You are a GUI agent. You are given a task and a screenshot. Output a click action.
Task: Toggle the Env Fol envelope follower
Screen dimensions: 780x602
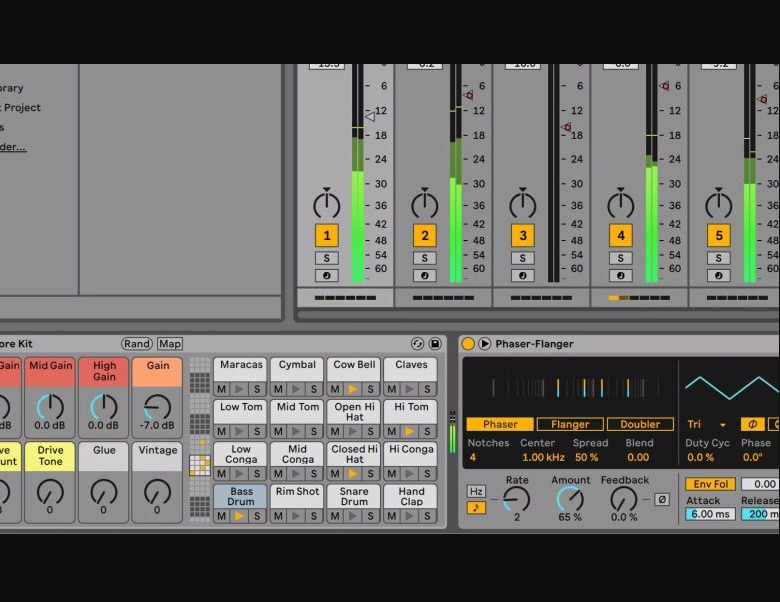(710, 484)
